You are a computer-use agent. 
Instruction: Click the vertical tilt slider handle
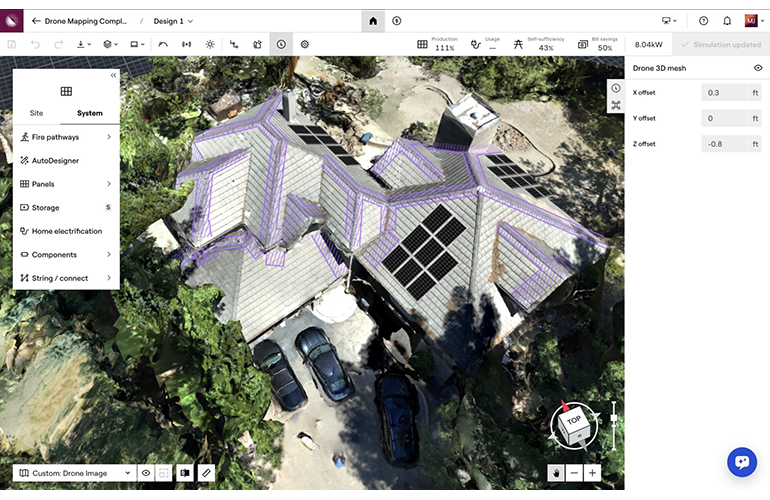614,418
